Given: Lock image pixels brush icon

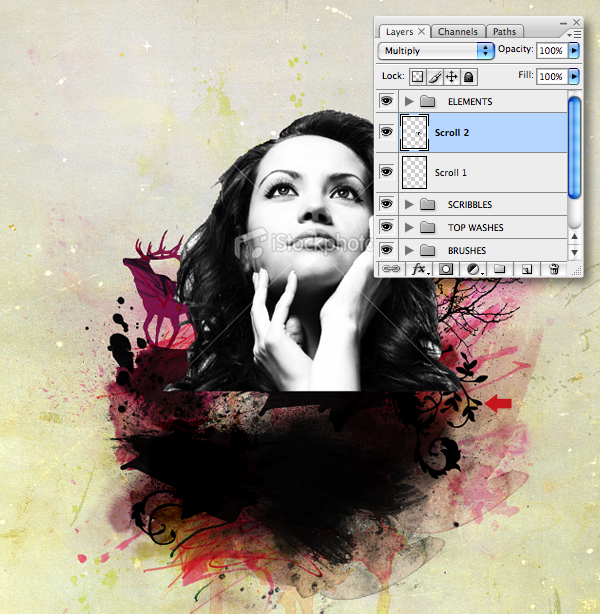Looking at the screenshot, I should pyautogui.click(x=435, y=77).
